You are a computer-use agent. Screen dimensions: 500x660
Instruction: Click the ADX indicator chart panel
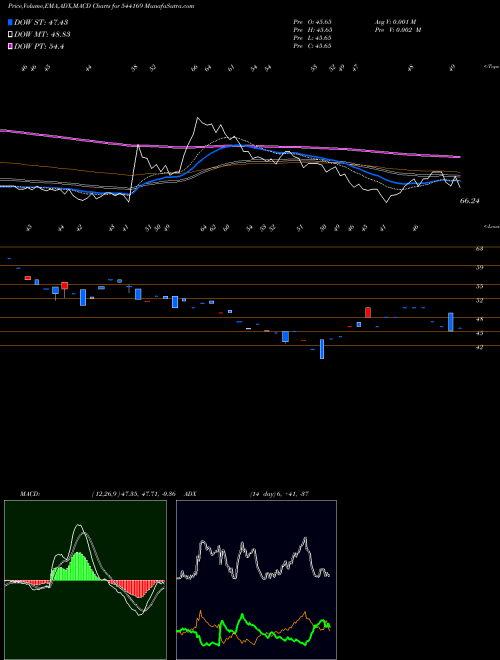coord(256,580)
